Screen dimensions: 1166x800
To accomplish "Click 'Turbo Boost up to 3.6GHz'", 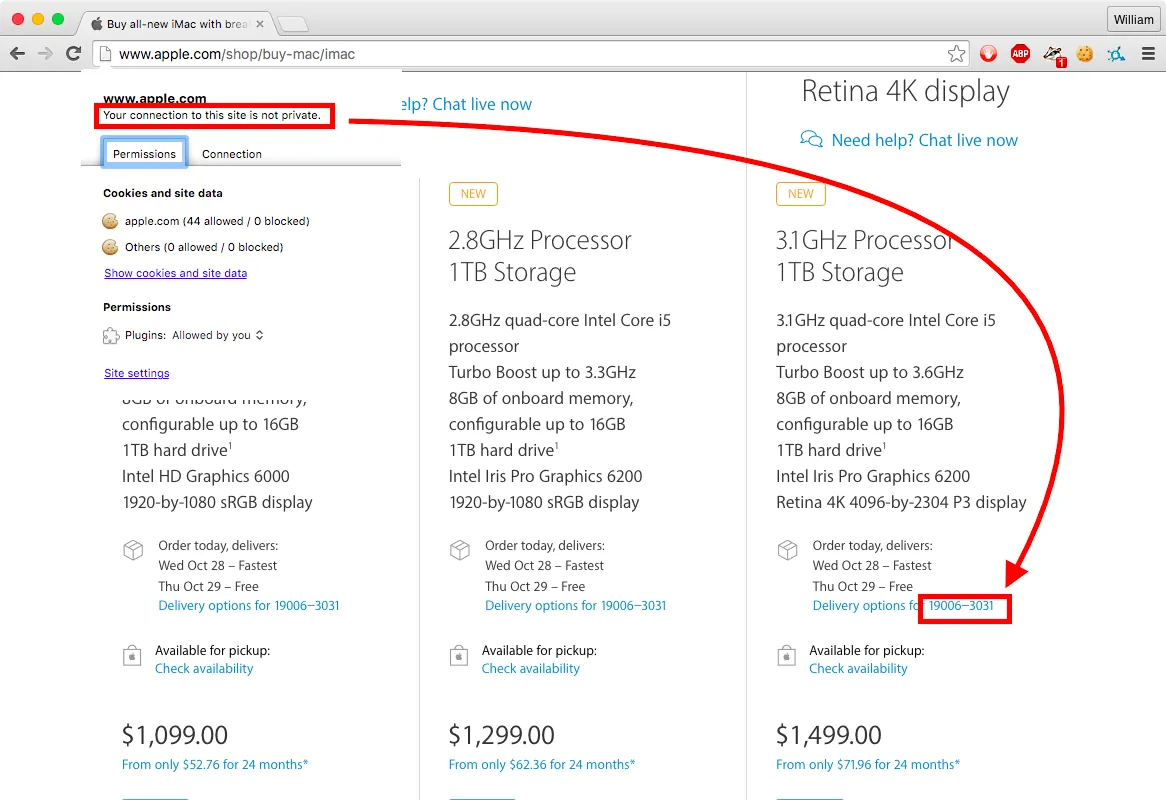I will click(x=870, y=372).
